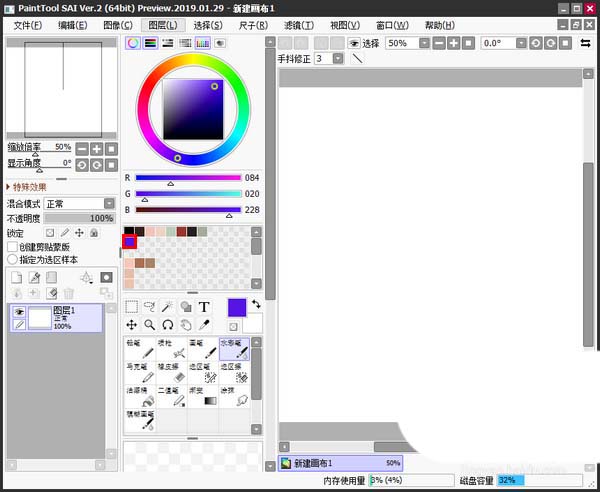Choose the 油漆桶 paint bucket tool

tap(140, 397)
